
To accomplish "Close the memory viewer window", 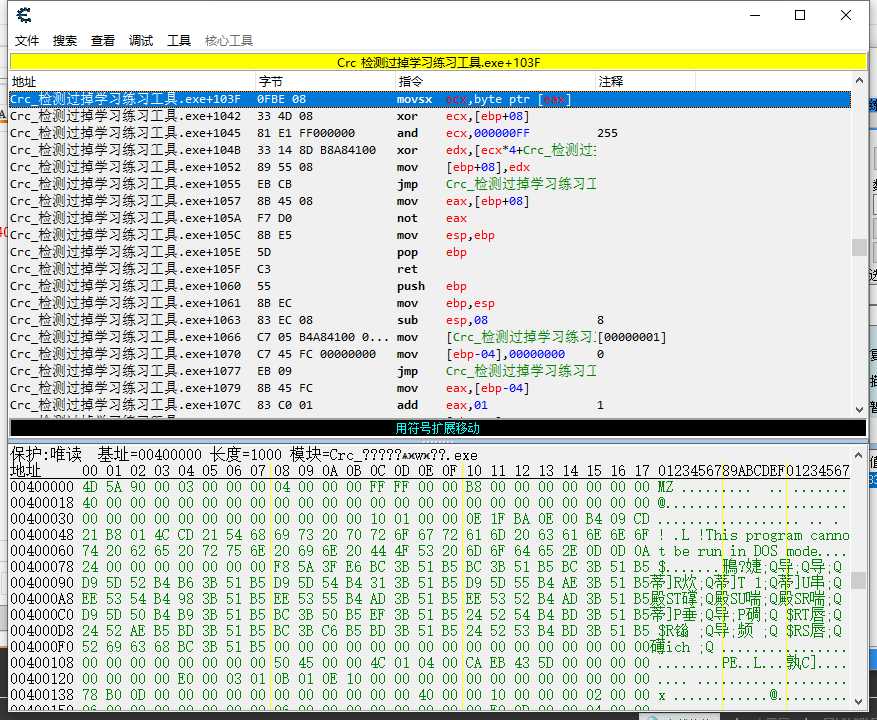I will (x=846, y=15).
